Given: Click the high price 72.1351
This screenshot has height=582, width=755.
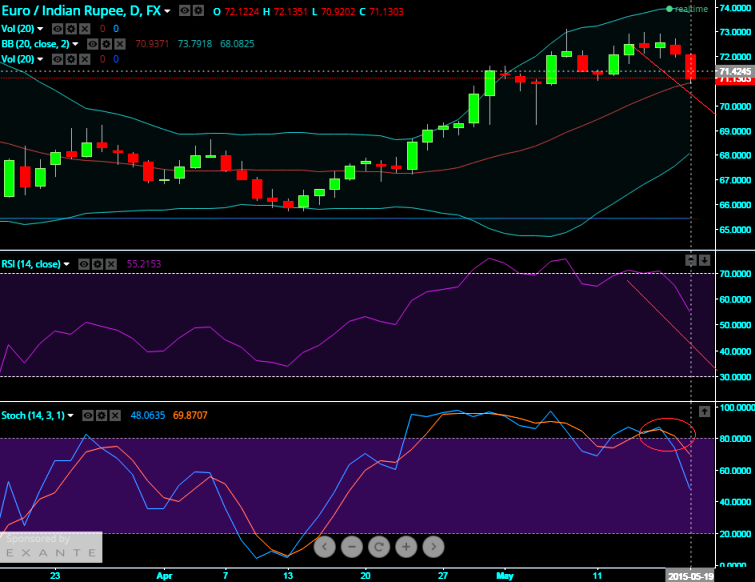Looking at the screenshot, I should tap(290, 11).
